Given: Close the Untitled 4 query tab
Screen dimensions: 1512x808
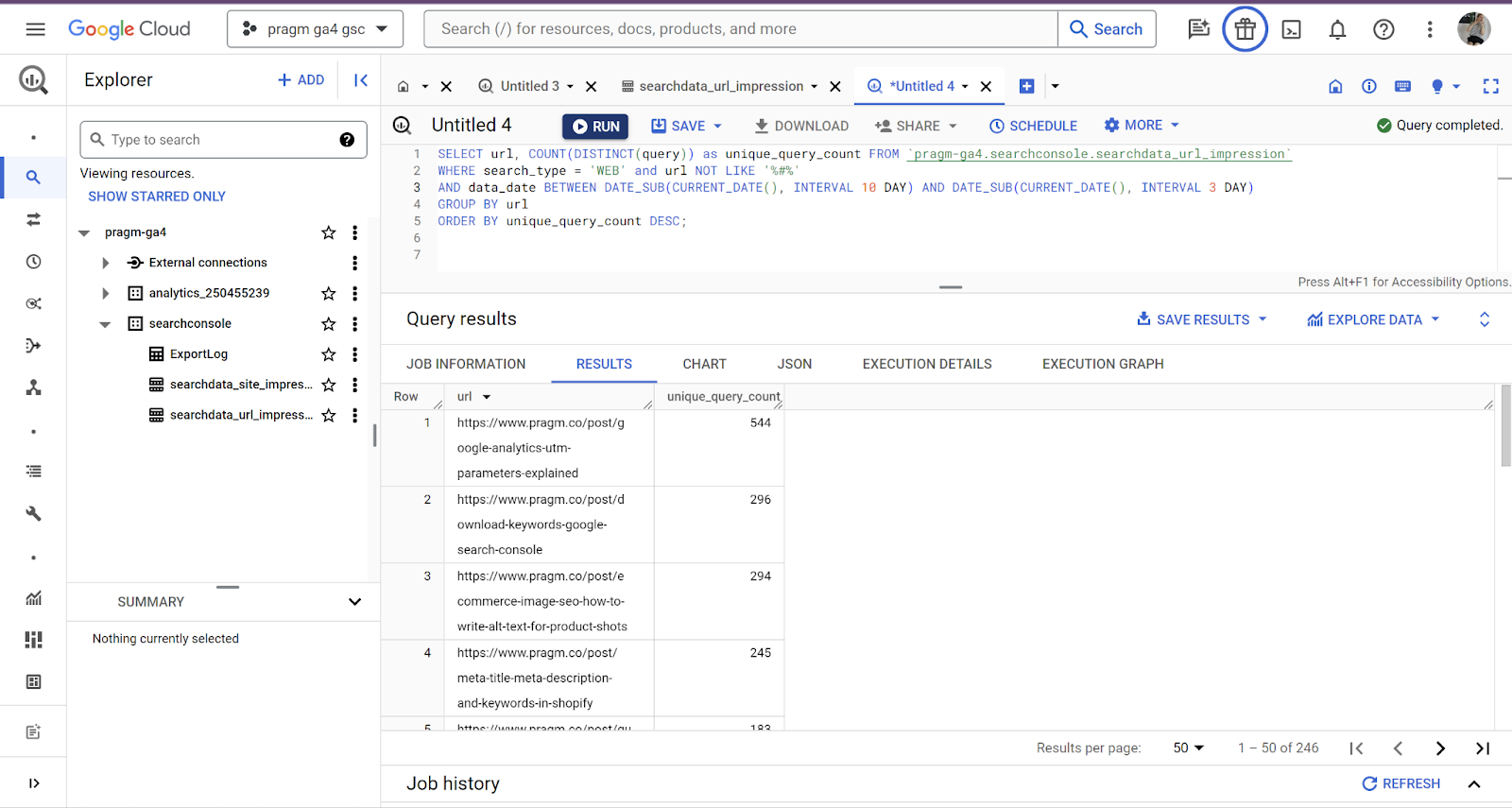Looking at the screenshot, I should (986, 86).
